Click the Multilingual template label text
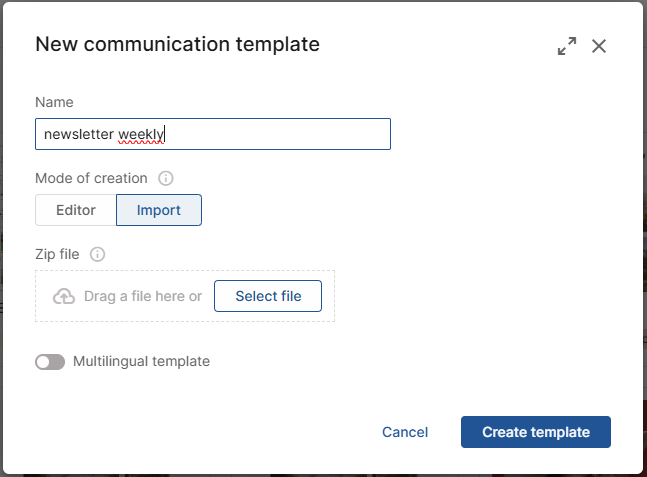The image size is (647, 477). click(142, 361)
